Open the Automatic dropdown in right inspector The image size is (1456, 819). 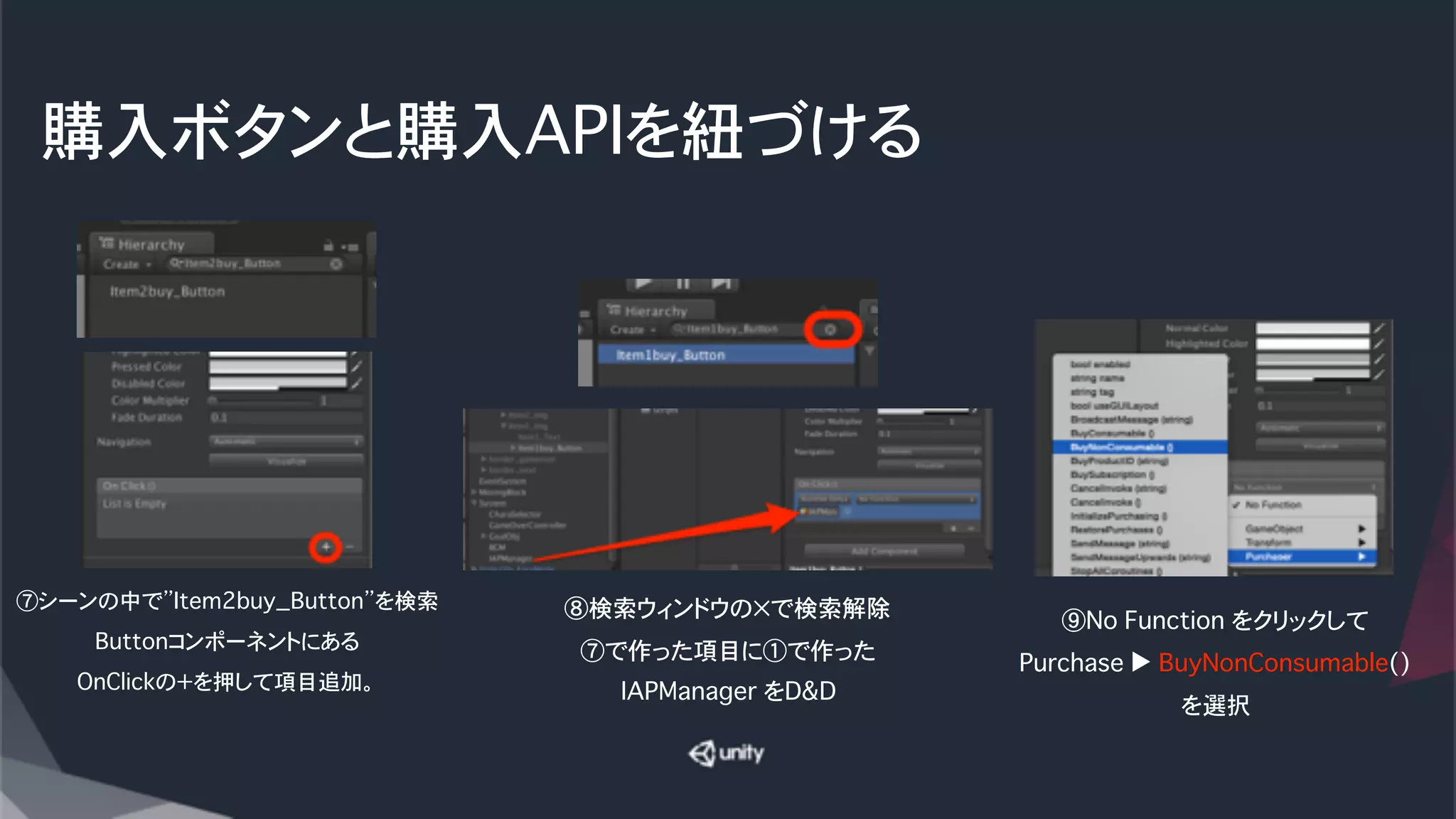[1320, 428]
